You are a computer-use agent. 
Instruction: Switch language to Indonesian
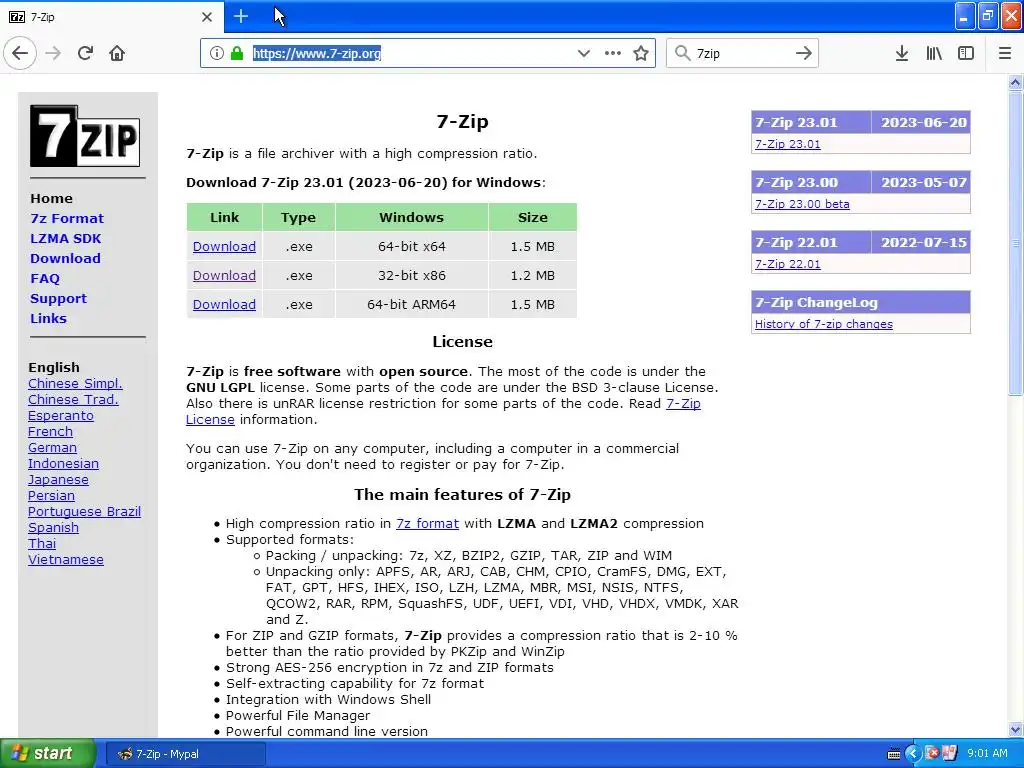[x=63, y=464]
